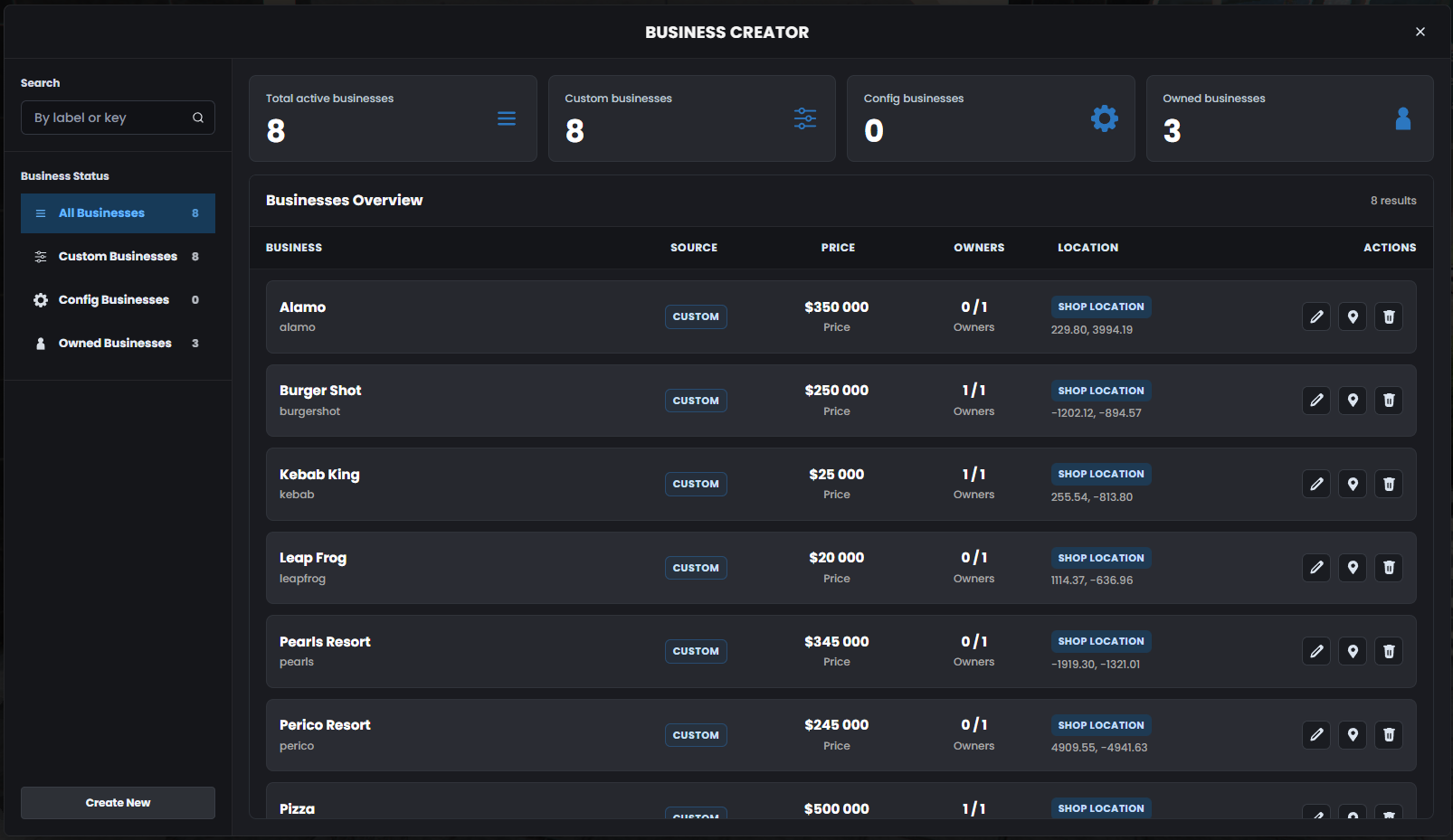Open the Kebab King location pin
The height and width of the screenshot is (840, 1453).
pos(1353,484)
